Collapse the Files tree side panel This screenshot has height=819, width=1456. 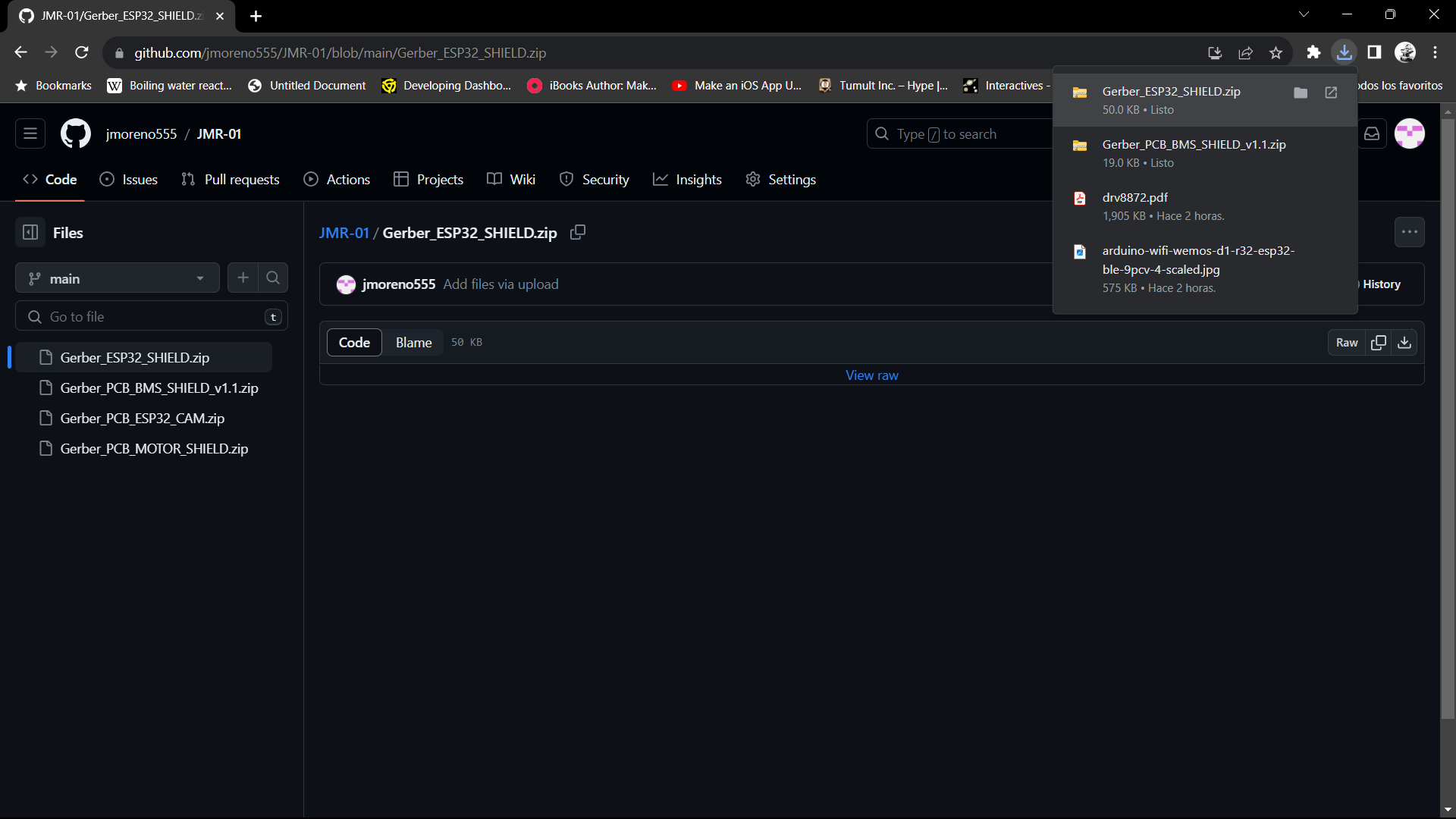[x=30, y=233]
